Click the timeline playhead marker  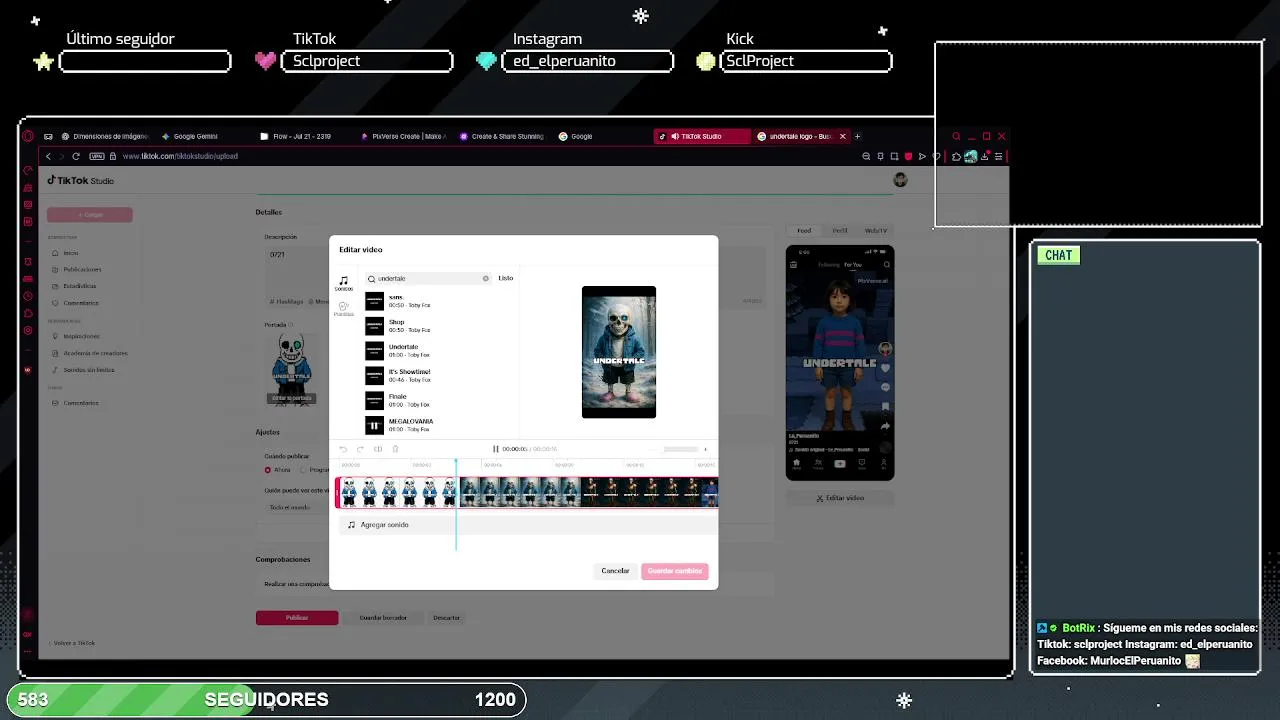(456, 462)
